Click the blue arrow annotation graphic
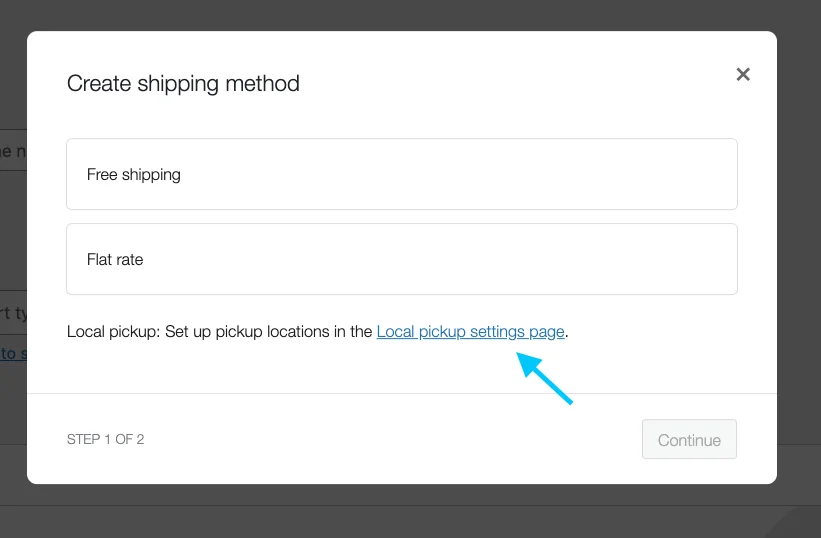 coord(544,378)
